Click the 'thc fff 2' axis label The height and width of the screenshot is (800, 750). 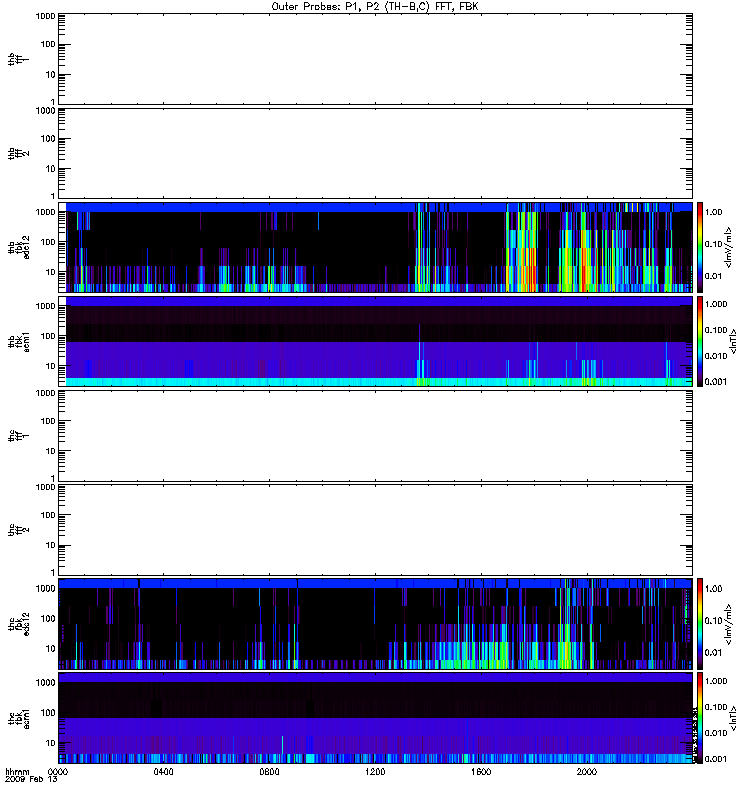click(18, 530)
